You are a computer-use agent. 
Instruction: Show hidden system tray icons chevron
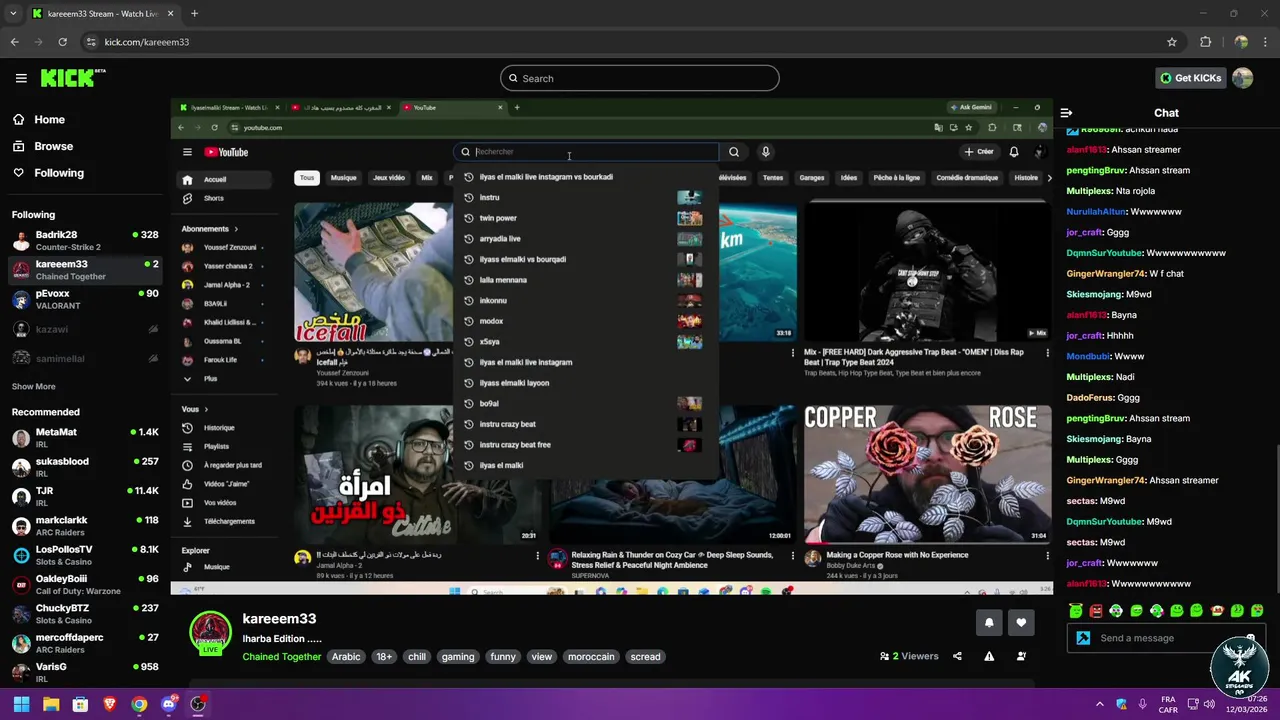1099,704
